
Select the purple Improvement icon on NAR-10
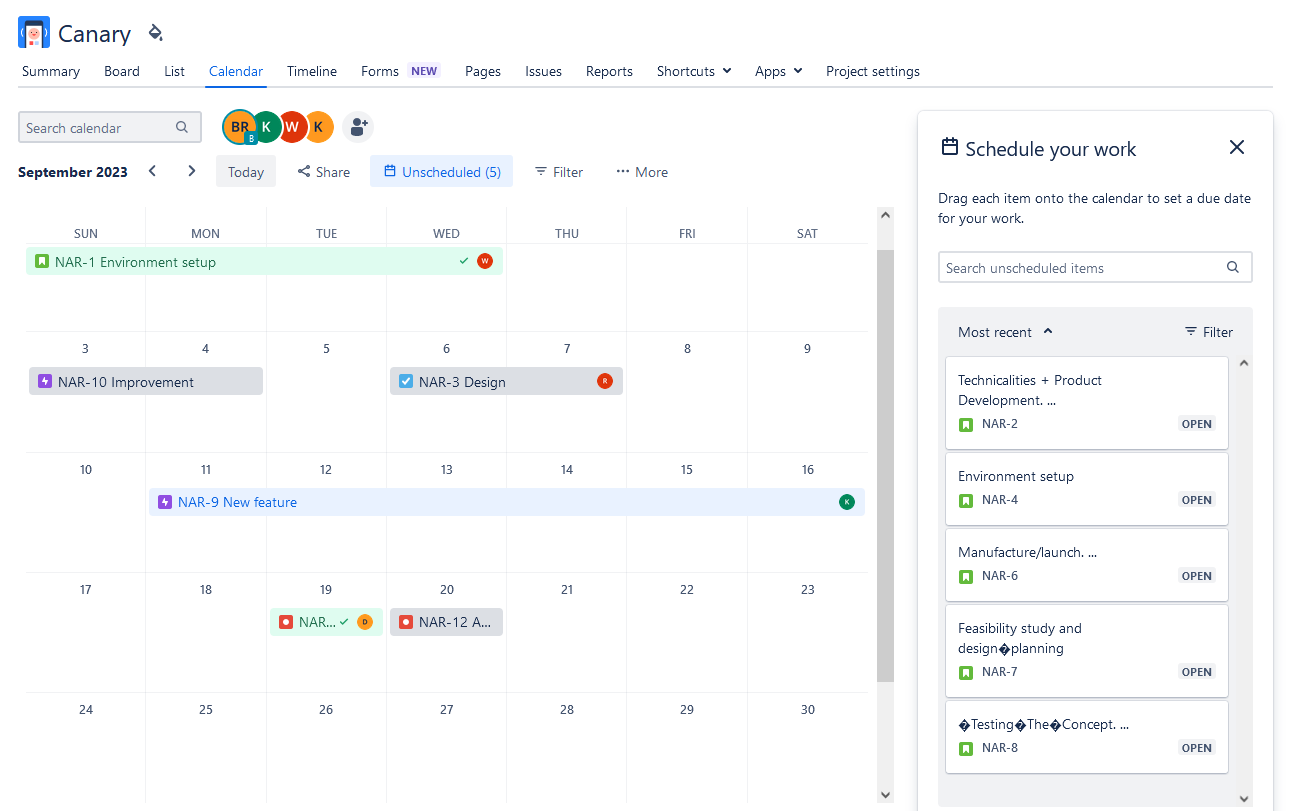[44, 381]
